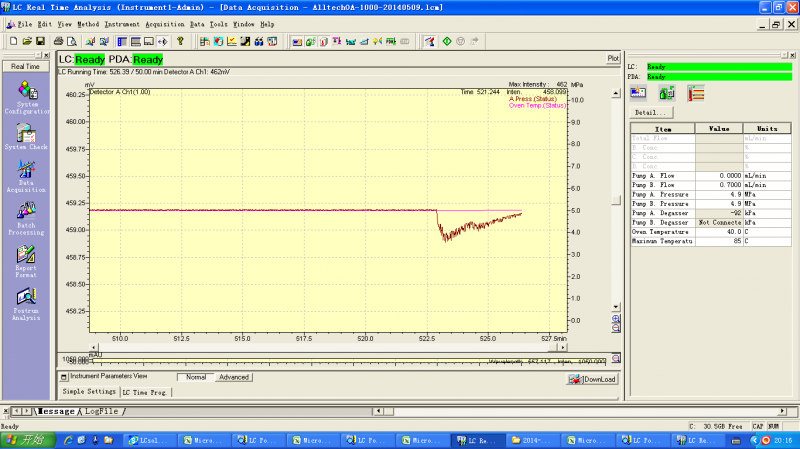800x449 pixels.
Task: Click the Save floppy disk icon
Action: click(x=40, y=41)
